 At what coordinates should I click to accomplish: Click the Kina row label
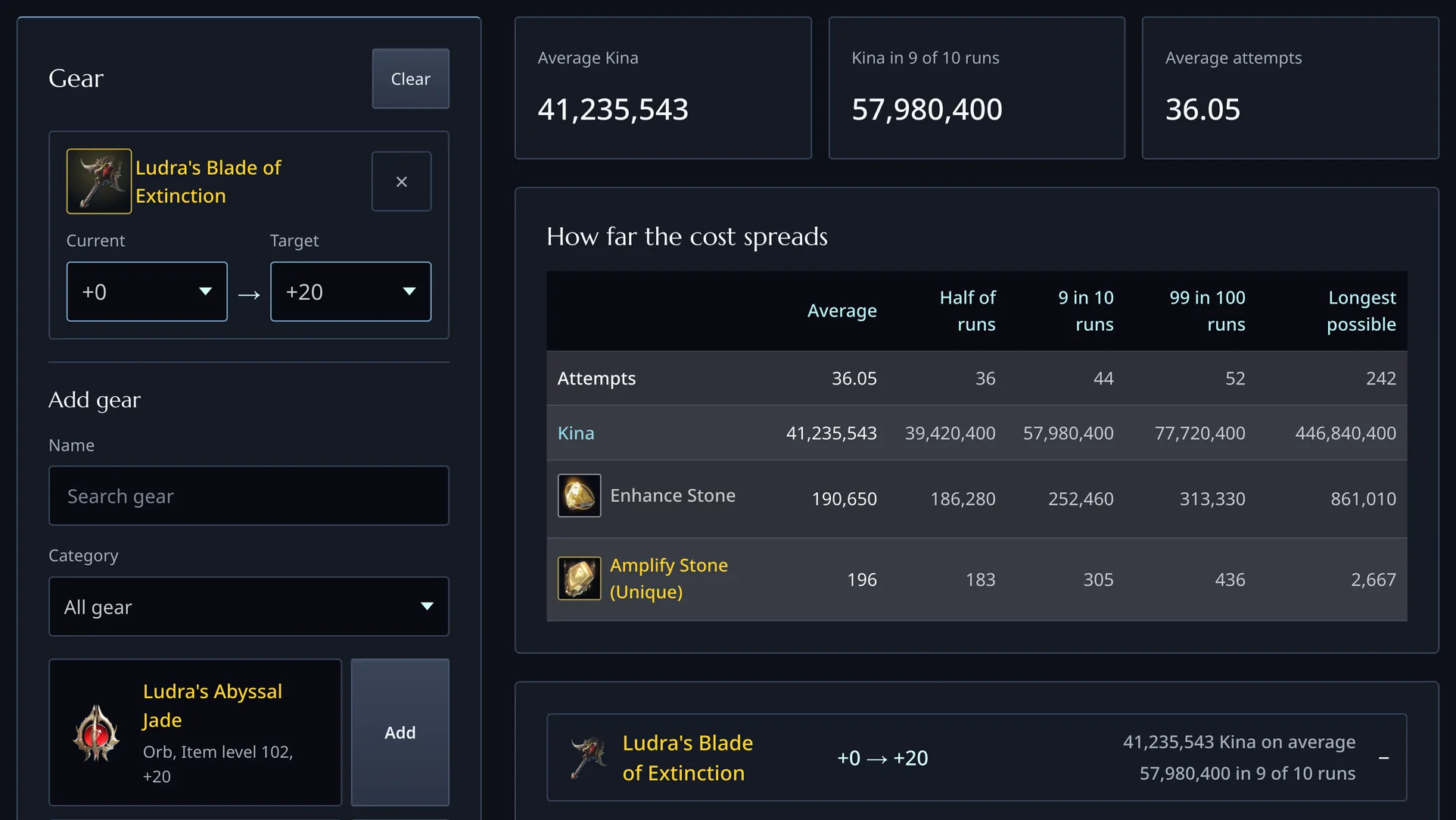point(576,433)
